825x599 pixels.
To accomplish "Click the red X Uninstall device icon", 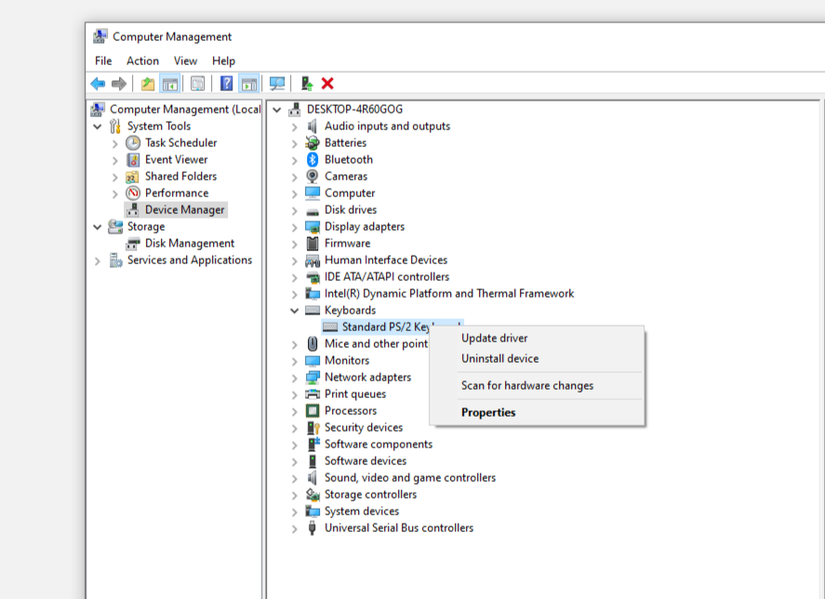I will point(328,83).
